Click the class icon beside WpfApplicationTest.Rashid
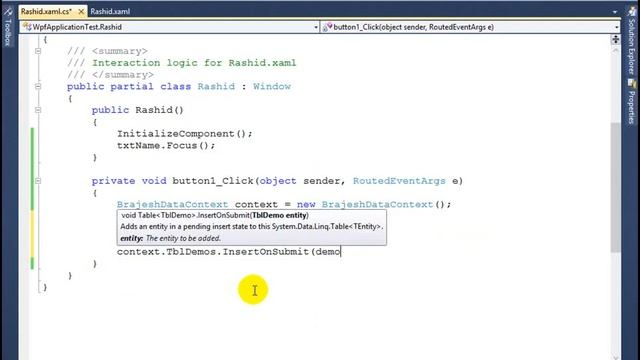The image size is (640, 360). 27,27
